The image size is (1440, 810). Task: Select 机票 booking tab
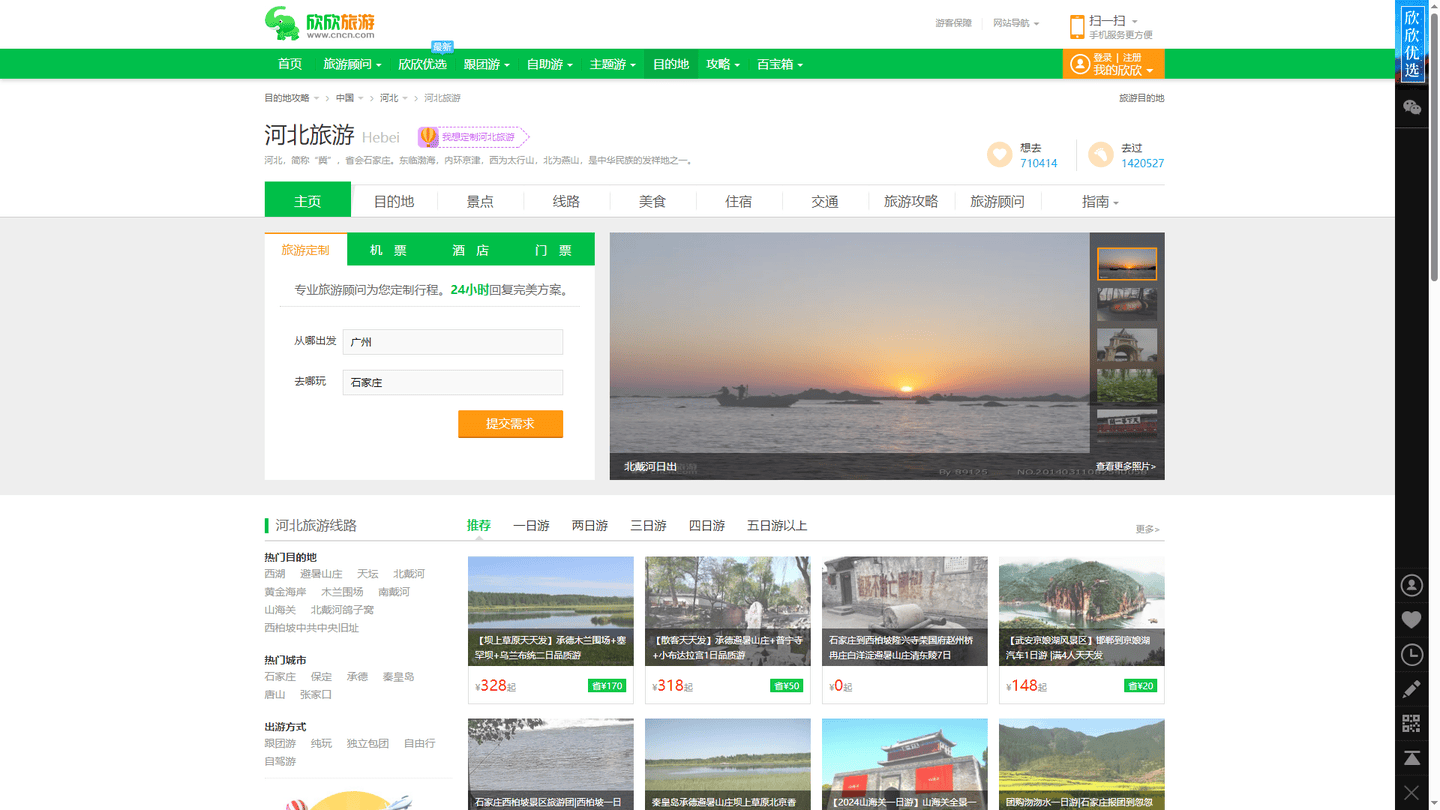(388, 250)
